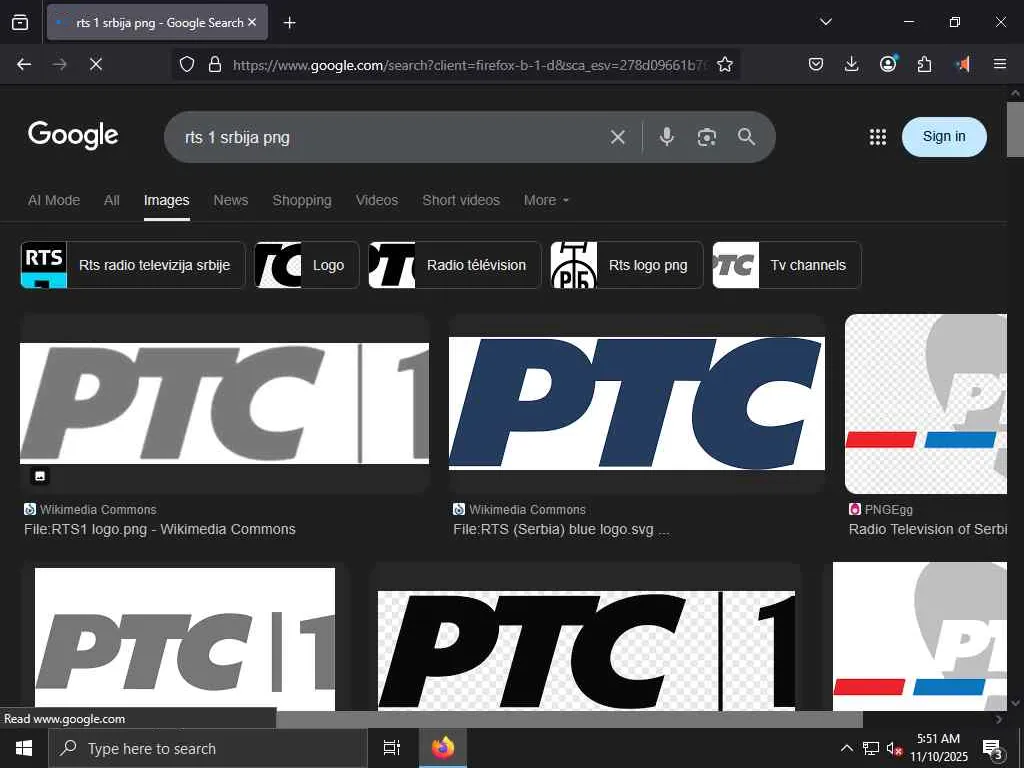This screenshot has height=768, width=1024.
Task: Save page to Pocket
Action: point(816,64)
